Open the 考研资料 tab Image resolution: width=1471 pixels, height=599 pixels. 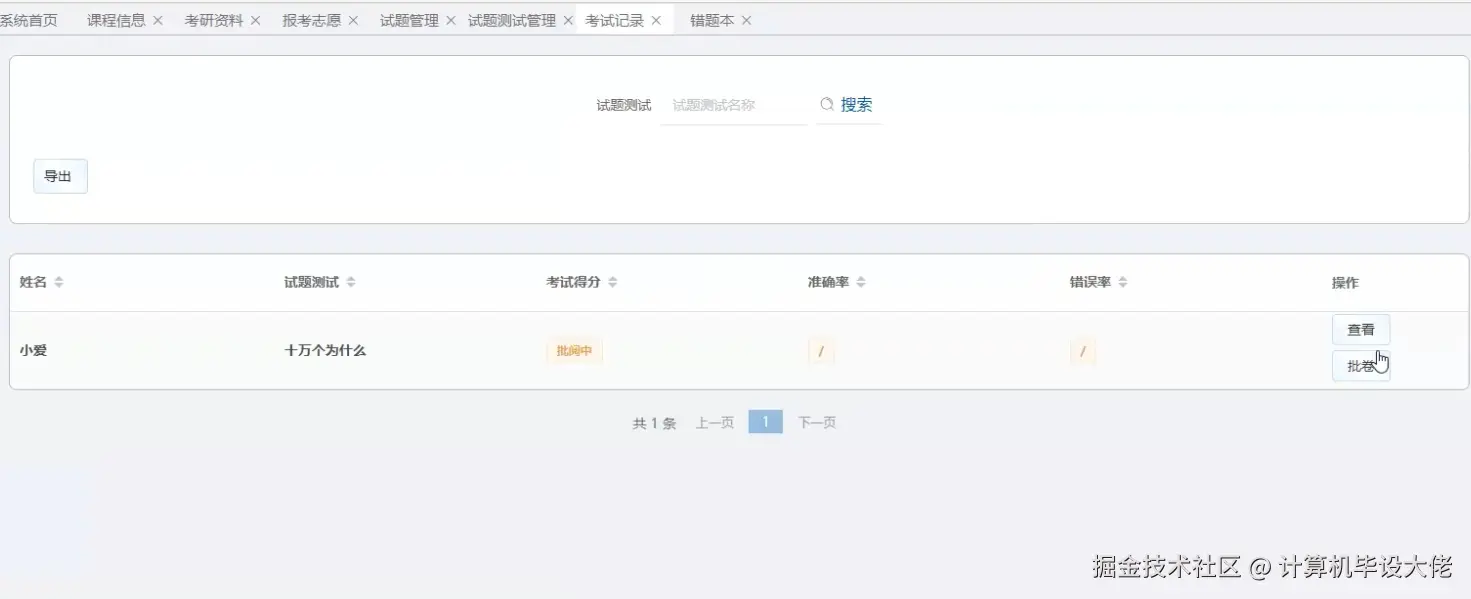[212, 19]
